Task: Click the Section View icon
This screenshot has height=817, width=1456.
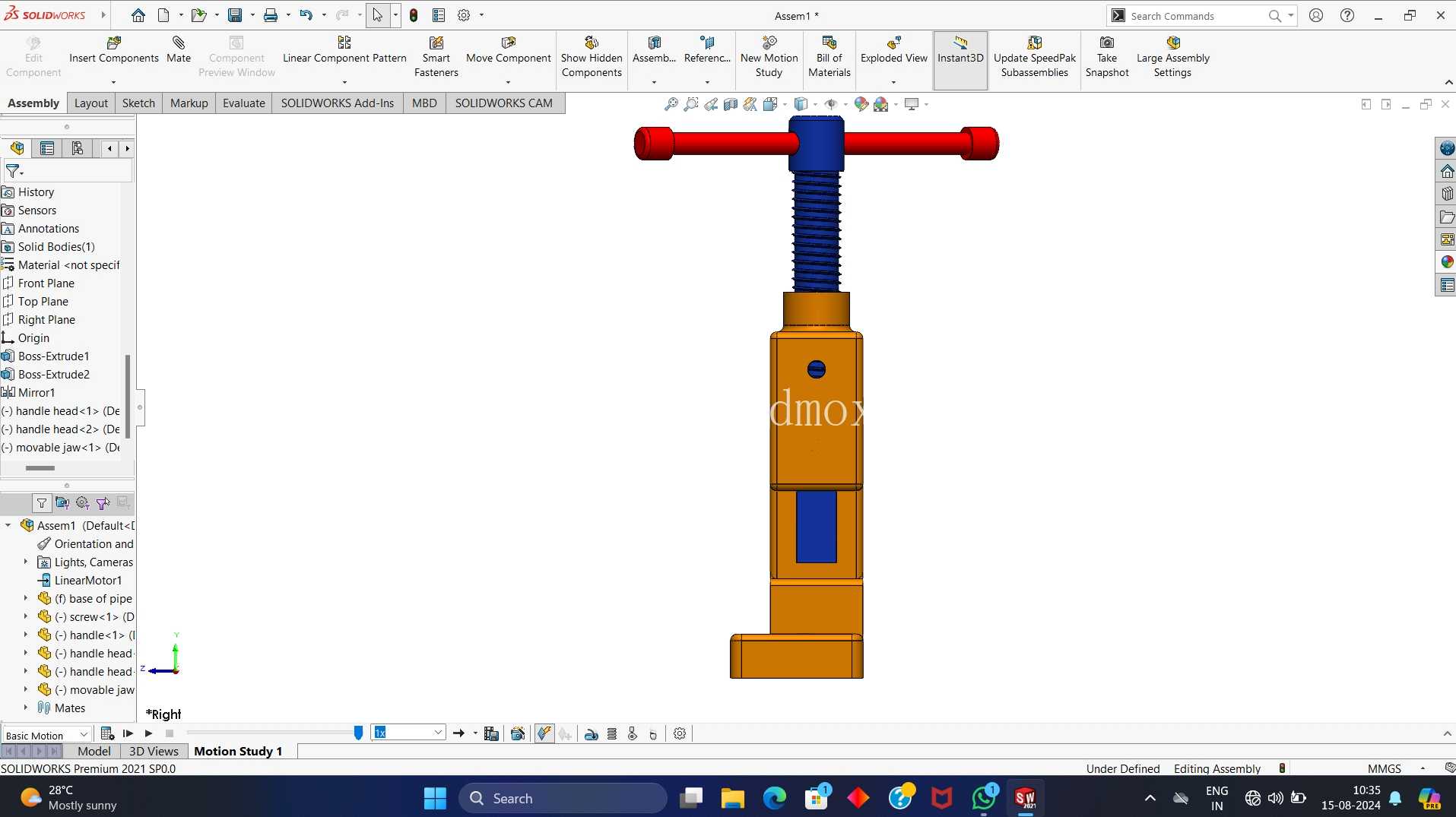Action: [731, 104]
